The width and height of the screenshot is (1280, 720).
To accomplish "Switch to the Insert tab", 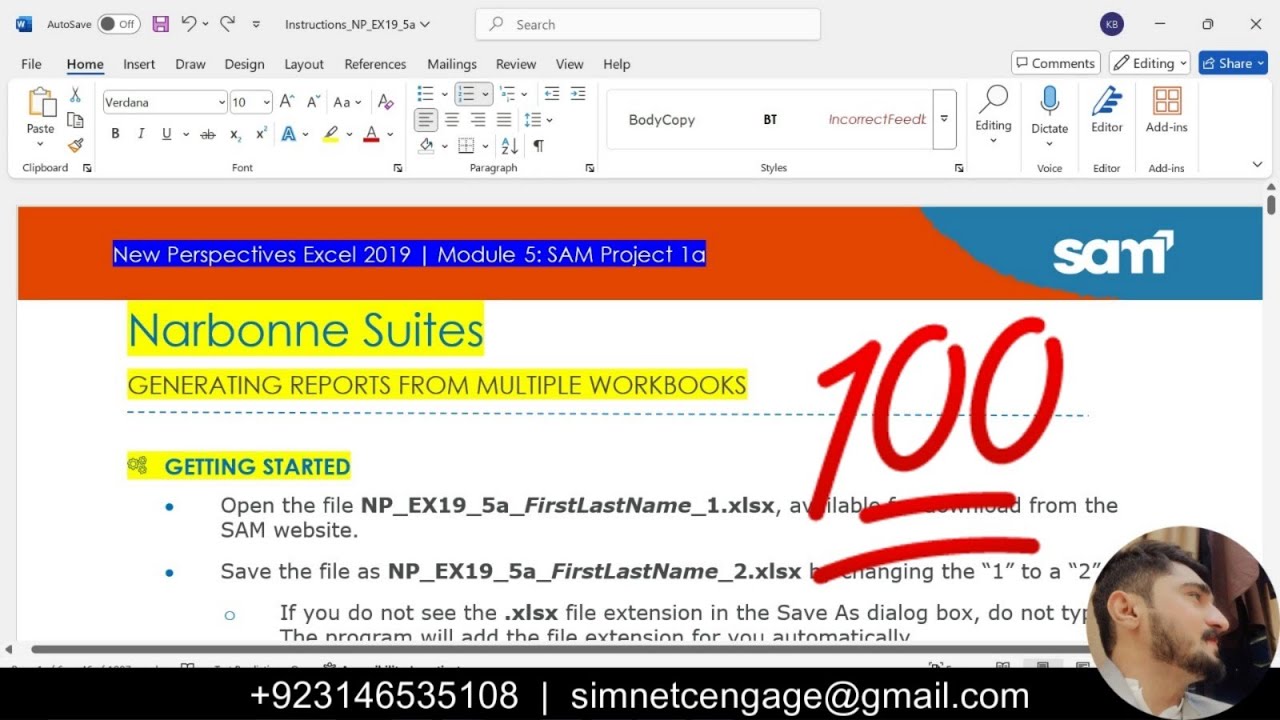I will (x=139, y=64).
